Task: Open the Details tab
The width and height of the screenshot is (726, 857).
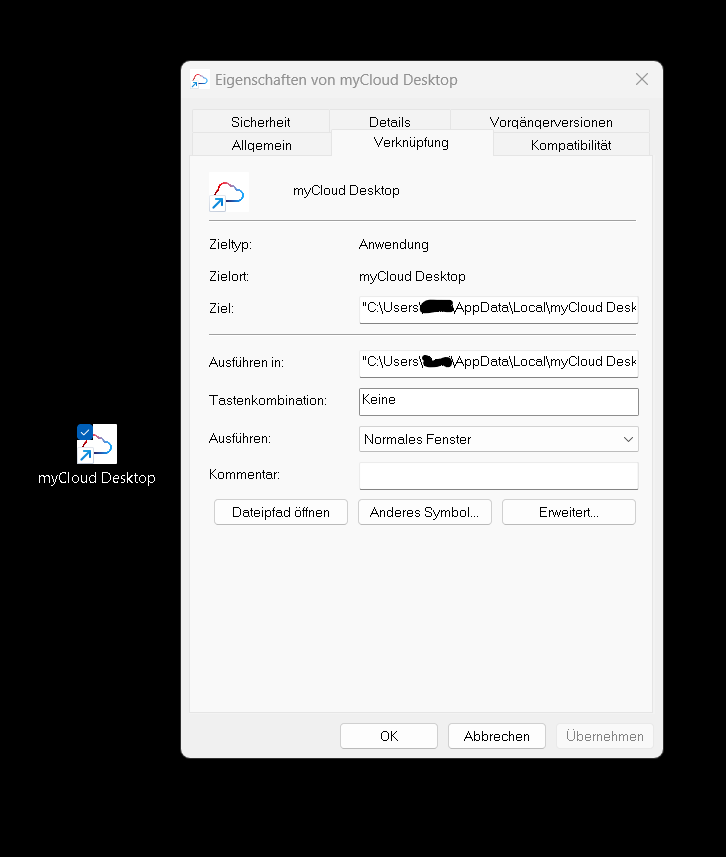Action: click(x=390, y=122)
